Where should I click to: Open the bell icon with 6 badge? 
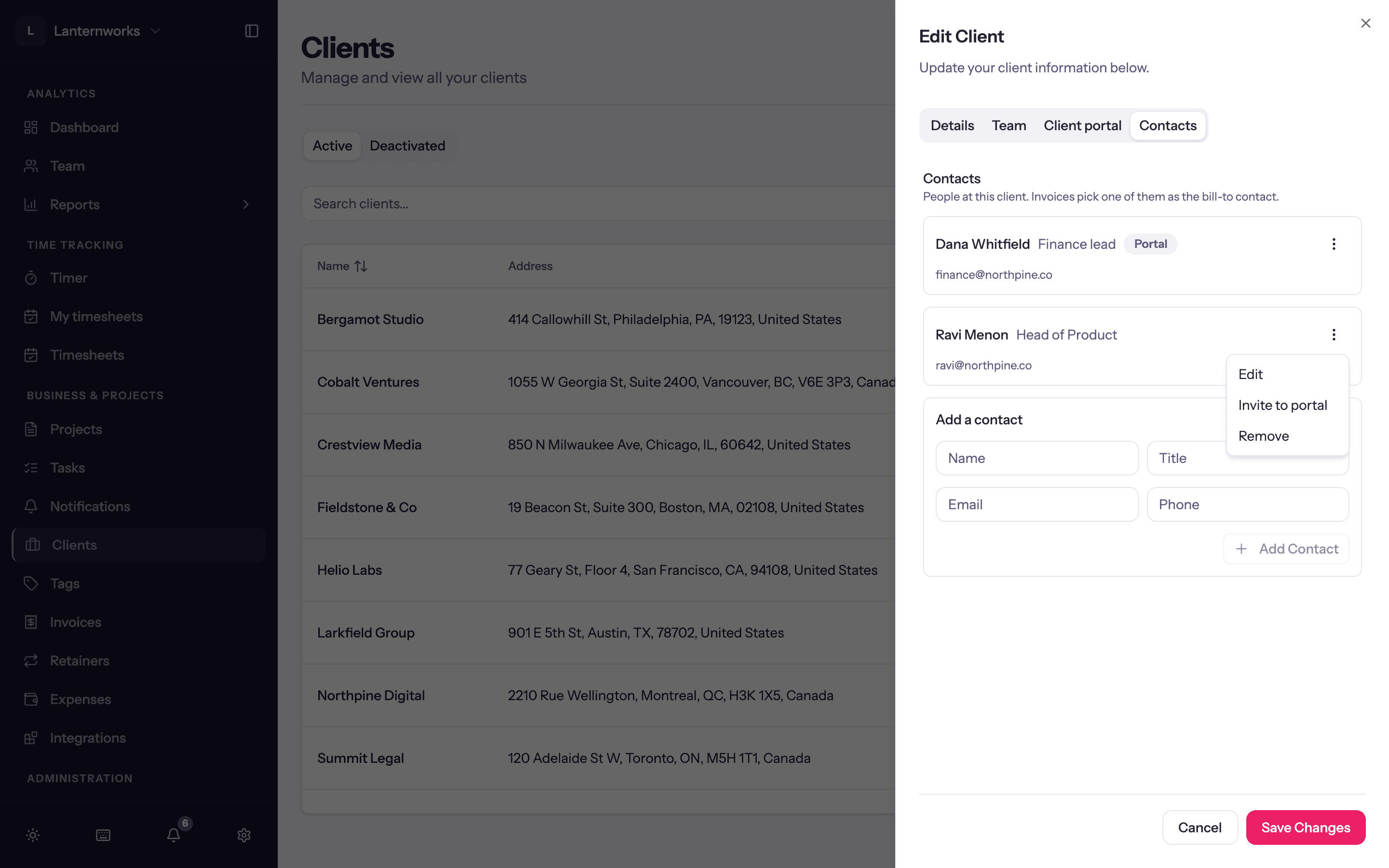[174, 834]
